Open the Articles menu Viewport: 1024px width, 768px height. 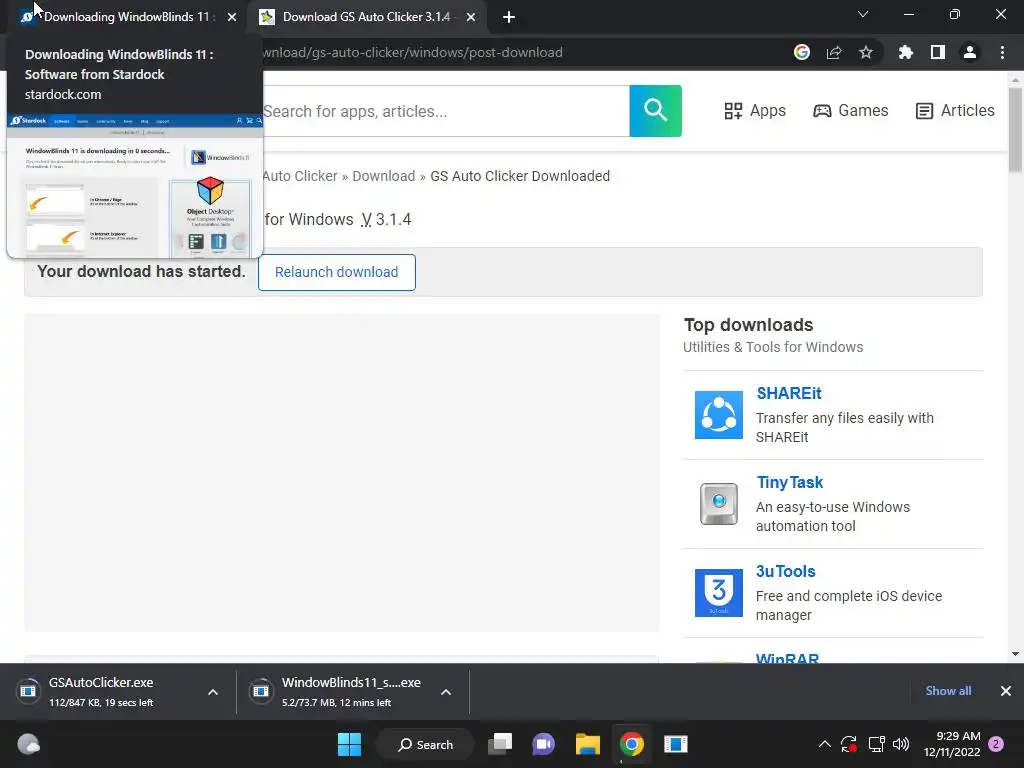(x=955, y=110)
